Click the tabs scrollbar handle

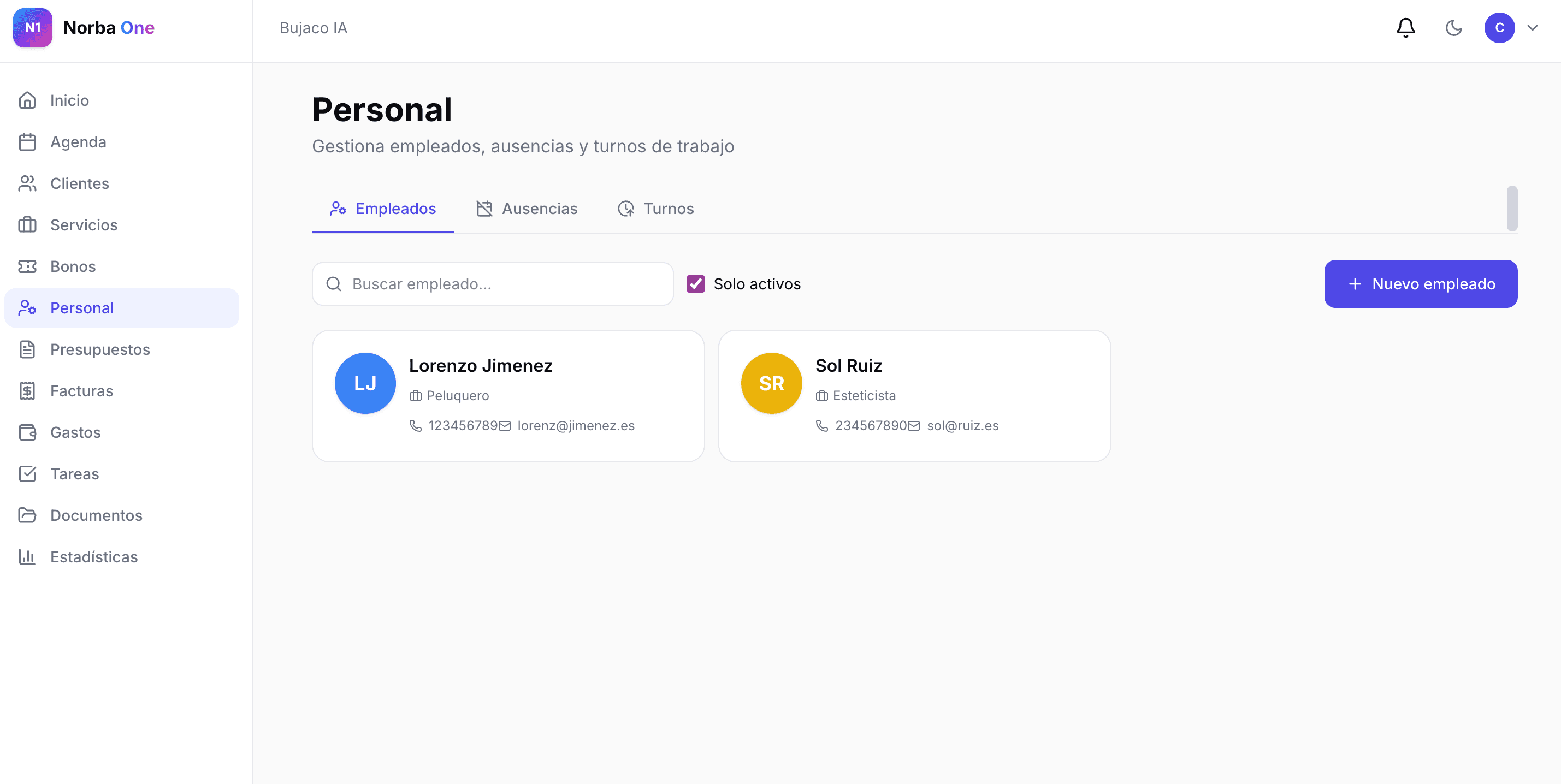[1512, 209]
